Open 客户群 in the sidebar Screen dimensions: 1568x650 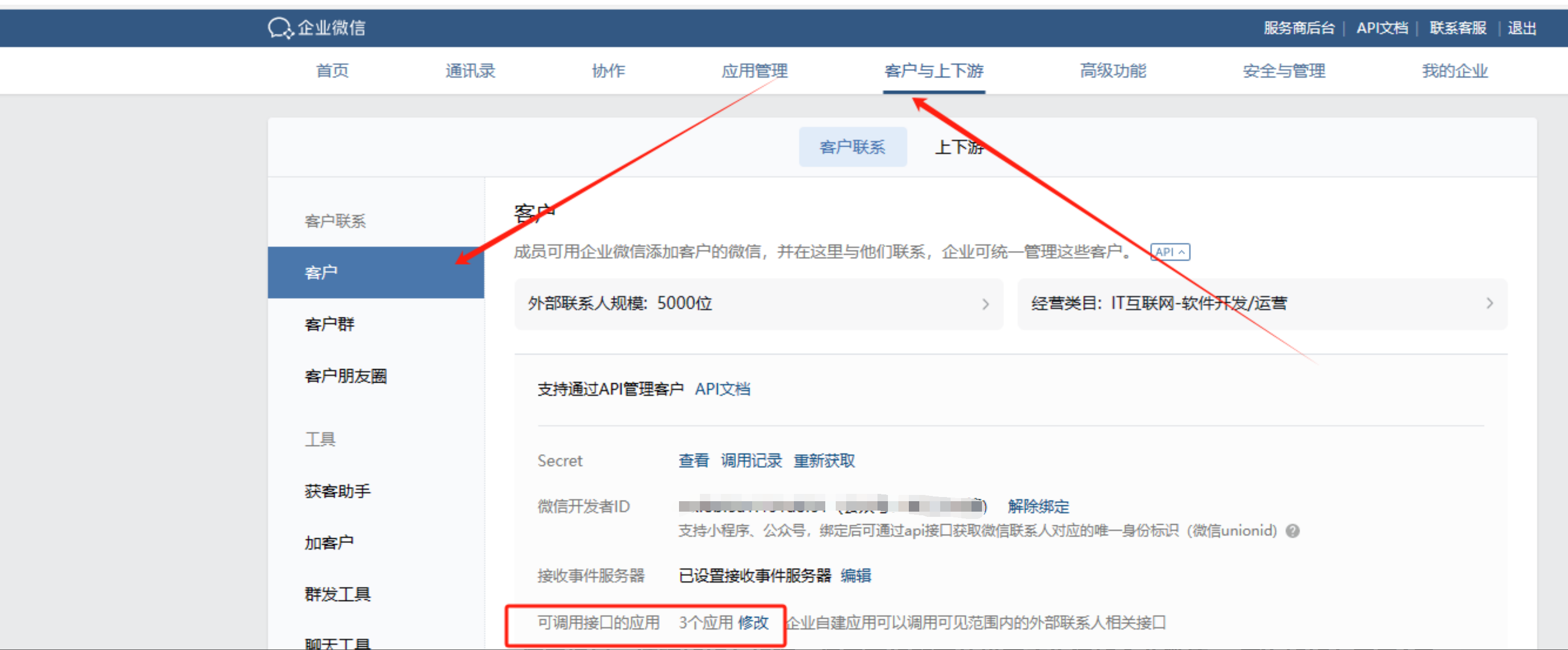click(x=329, y=324)
